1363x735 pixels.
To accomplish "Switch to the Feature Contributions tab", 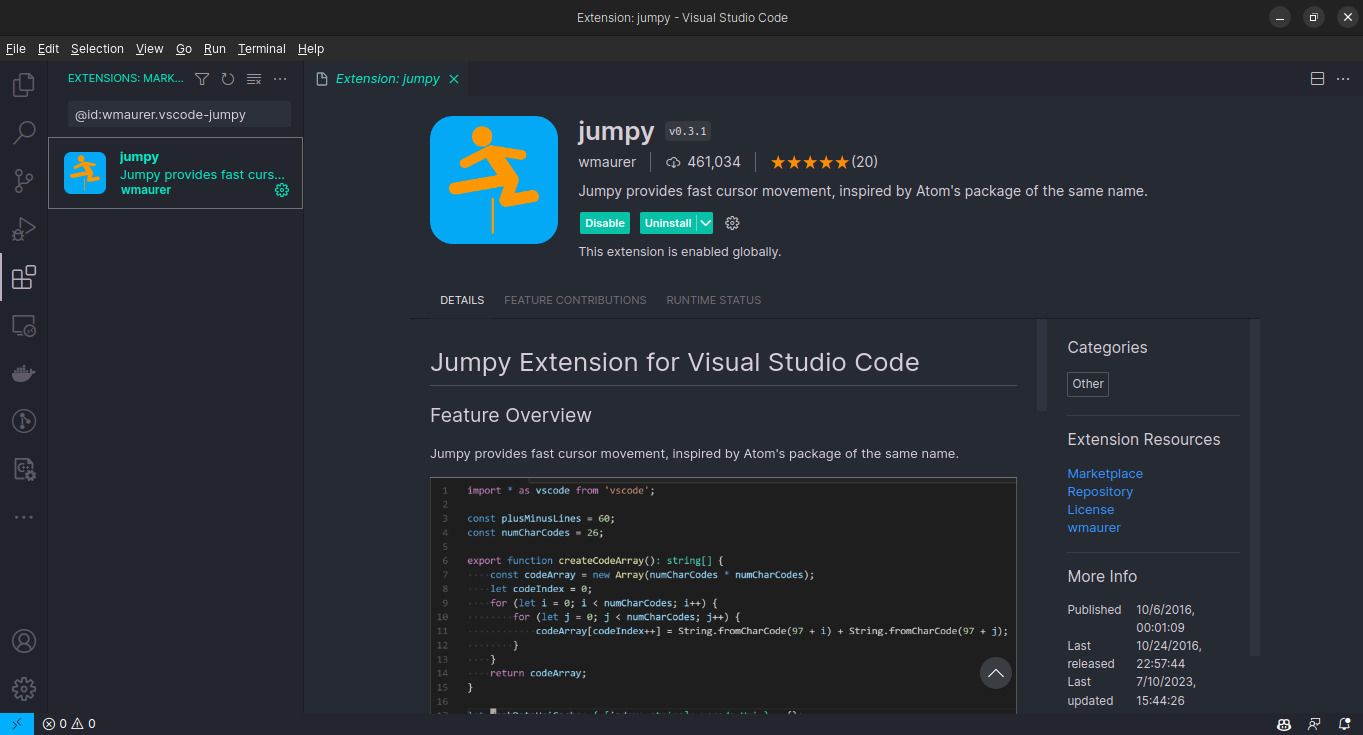I will [x=575, y=300].
